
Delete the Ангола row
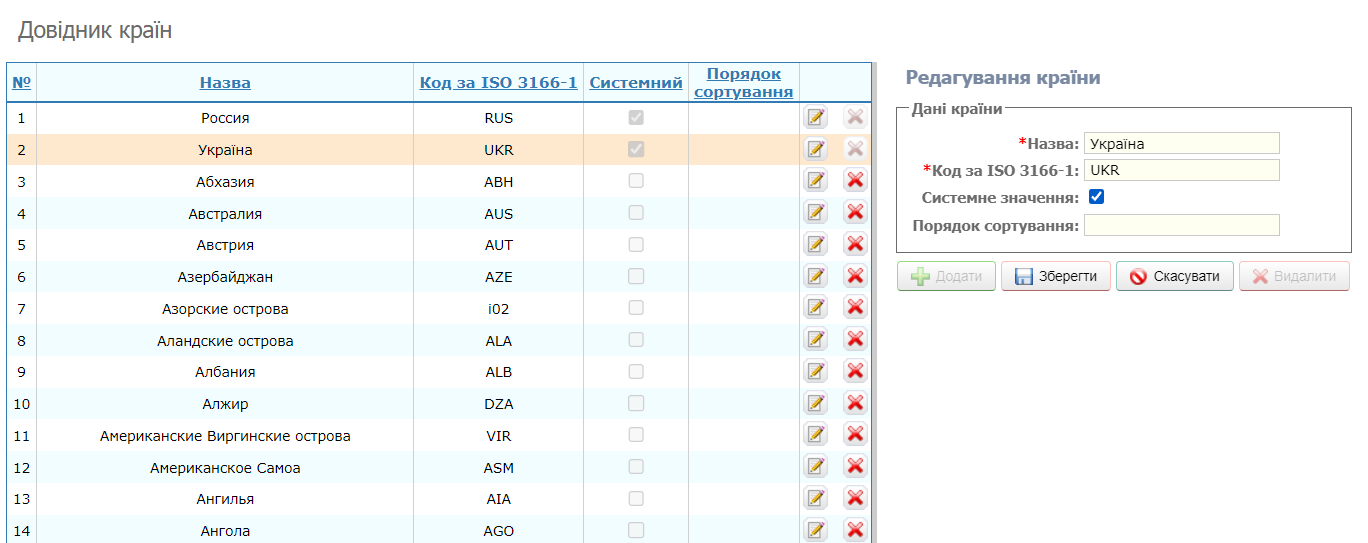[855, 530]
